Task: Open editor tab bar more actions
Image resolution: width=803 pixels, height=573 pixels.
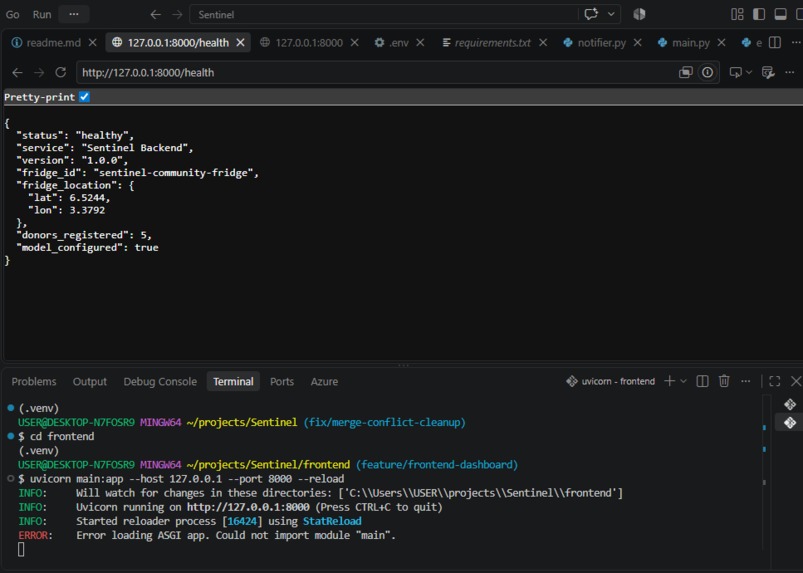Action: (796, 43)
